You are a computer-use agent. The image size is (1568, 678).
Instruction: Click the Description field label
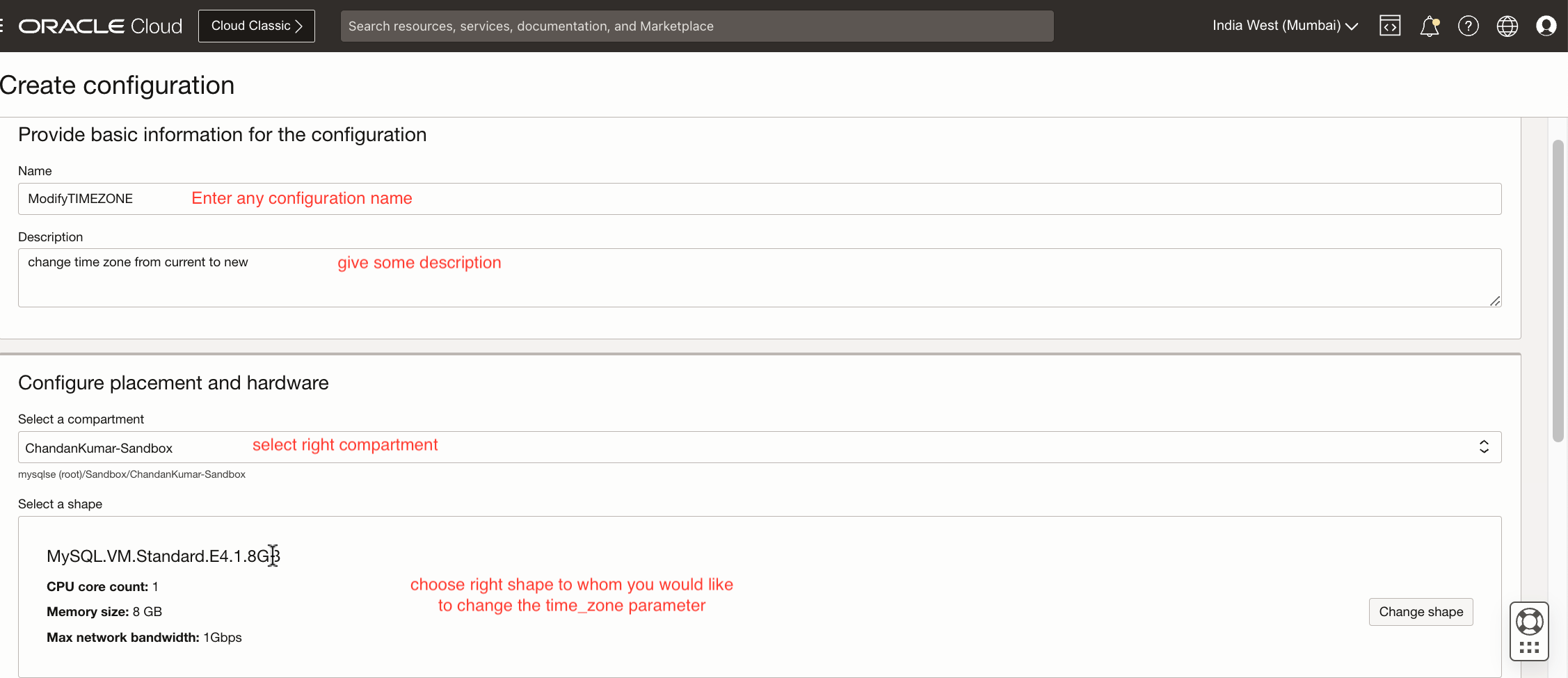50,237
